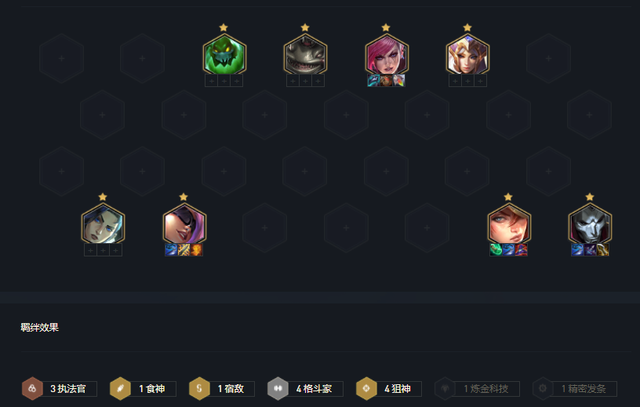Open the 3 执法官 trait badge
The width and height of the screenshot is (640, 407).
pyautogui.click(x=59, y=389)
